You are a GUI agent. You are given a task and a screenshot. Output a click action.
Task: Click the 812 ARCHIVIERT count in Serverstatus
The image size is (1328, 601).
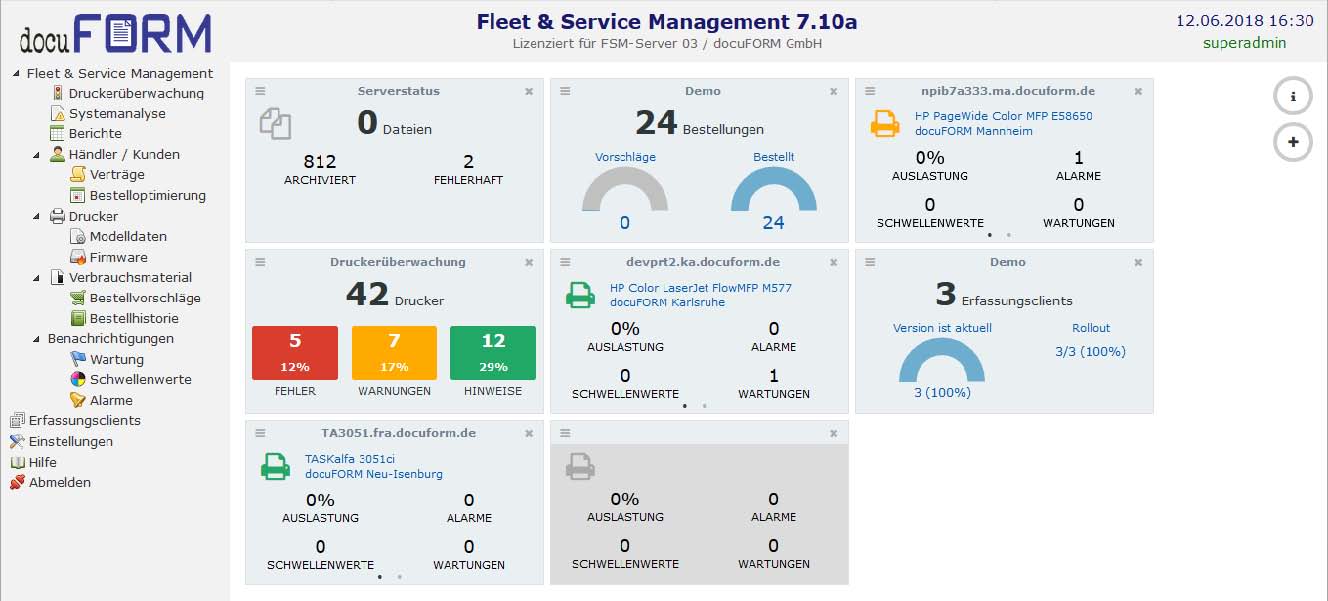(x=319, y=169)
